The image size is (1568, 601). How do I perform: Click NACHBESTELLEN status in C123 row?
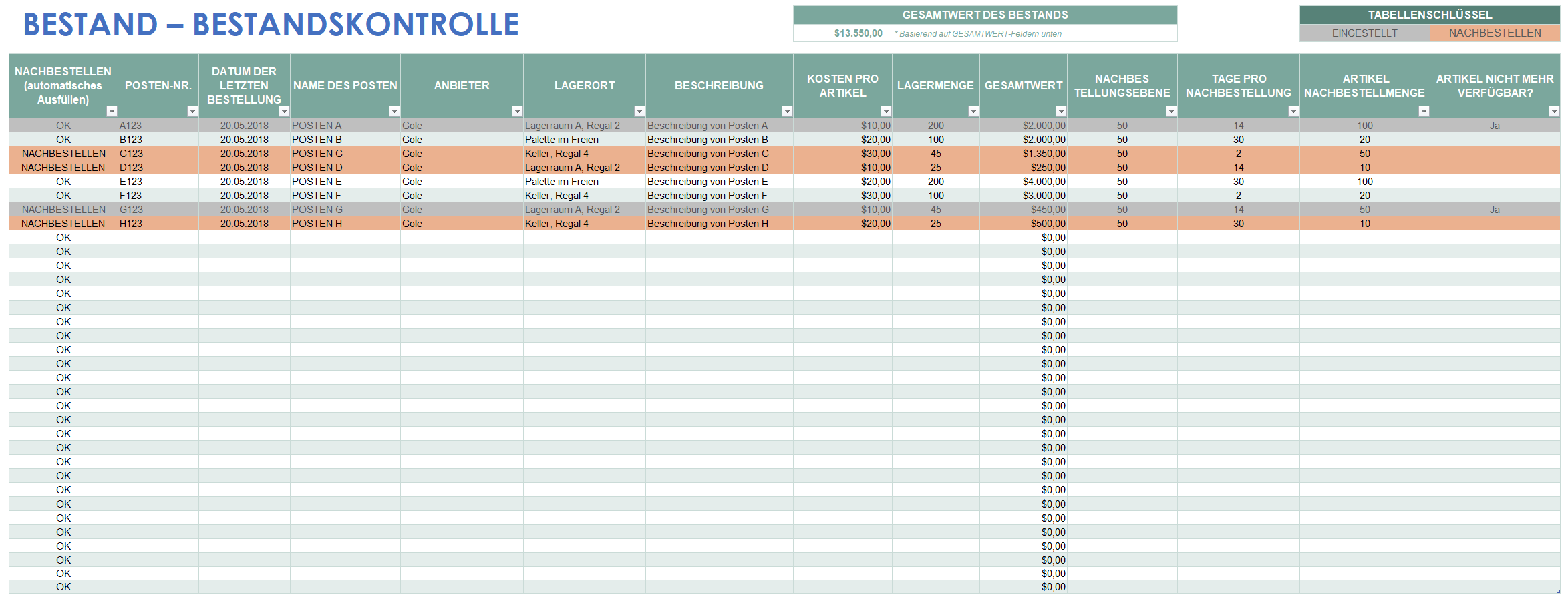tap(63, 154)
